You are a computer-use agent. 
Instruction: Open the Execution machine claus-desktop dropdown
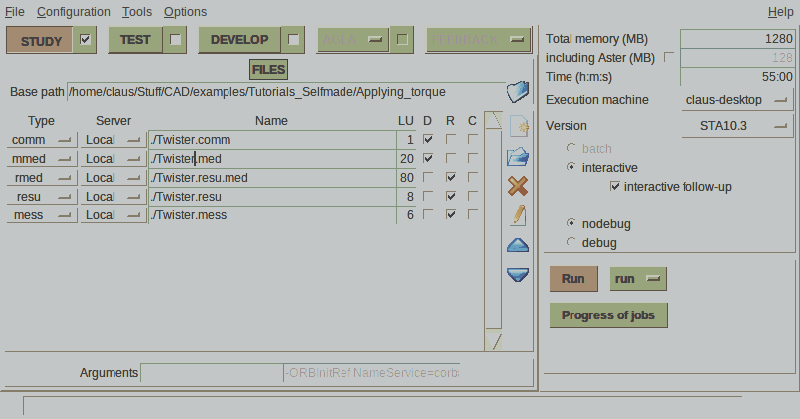[x=738, y=100]
